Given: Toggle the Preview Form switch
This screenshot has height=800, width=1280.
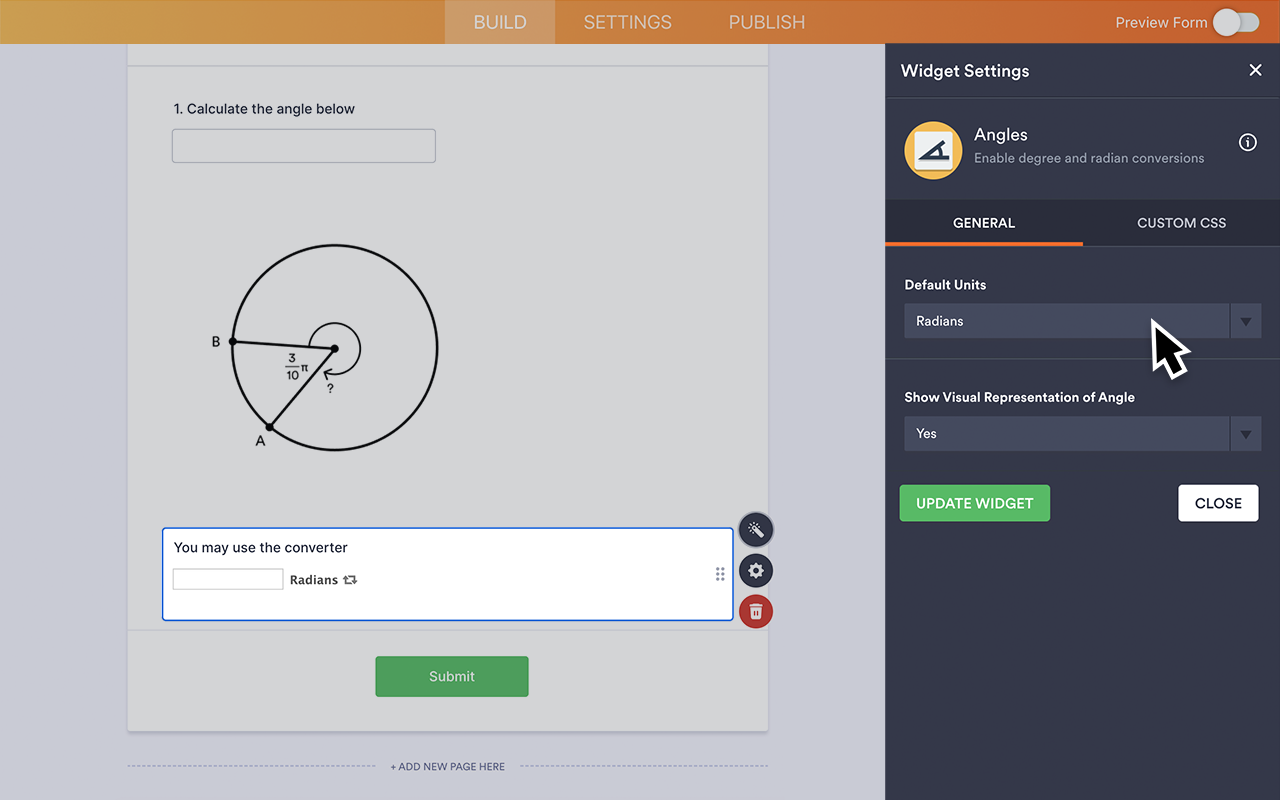Looking at the screenshot, I should (1235, 22).
